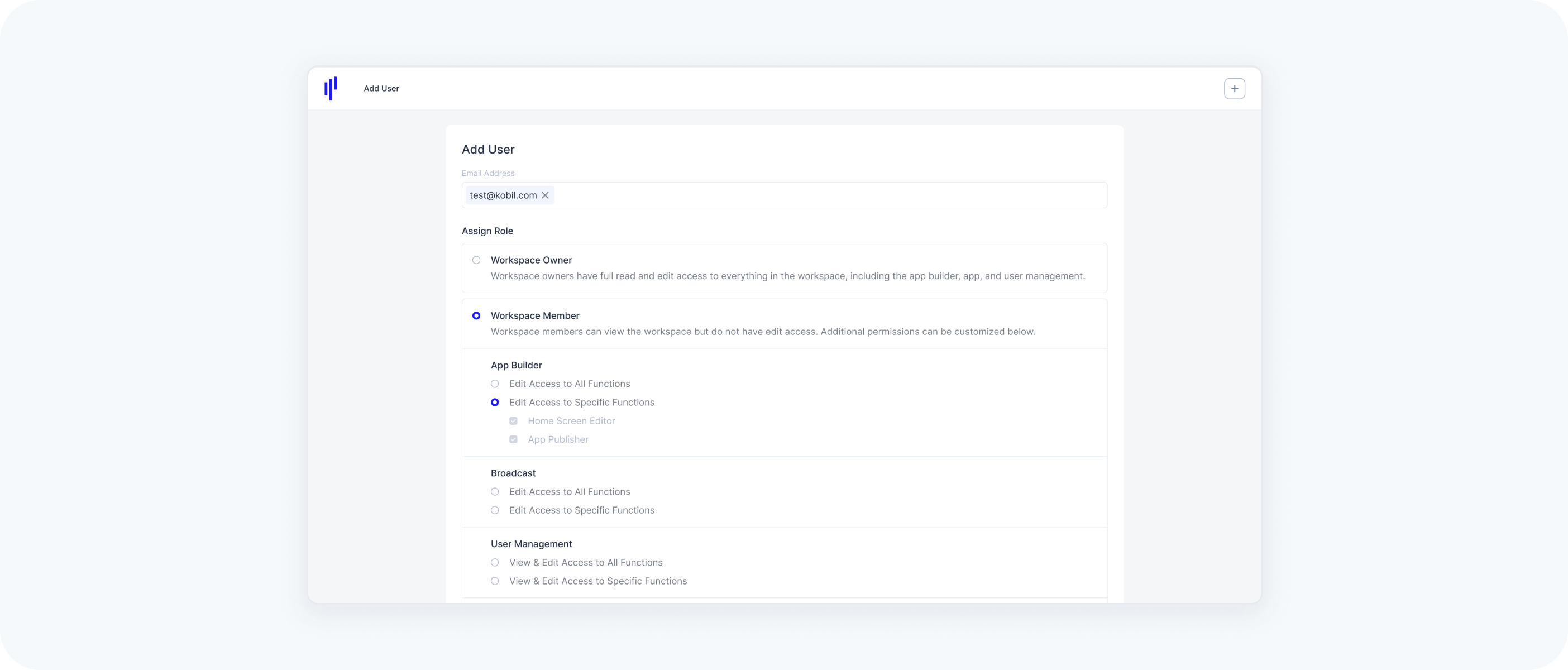Image resolution: width=1568 pixels, height=670 pixels.
Task: Remove the test@kobil.com email chip
Action: pyautogui.click(x=546, y=195)
